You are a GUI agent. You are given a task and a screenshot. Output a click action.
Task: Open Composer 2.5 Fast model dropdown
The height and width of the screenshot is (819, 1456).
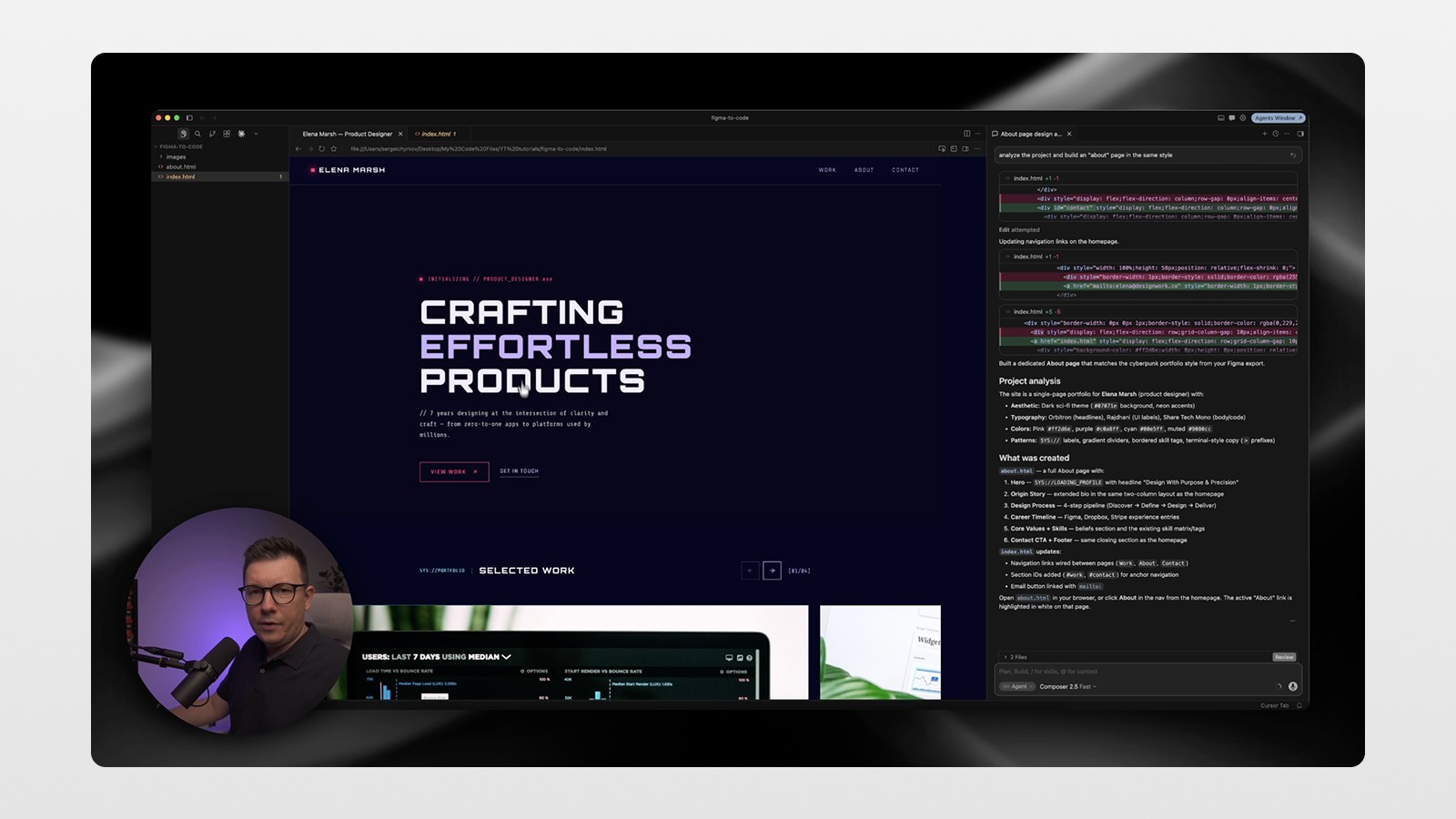1068,686
